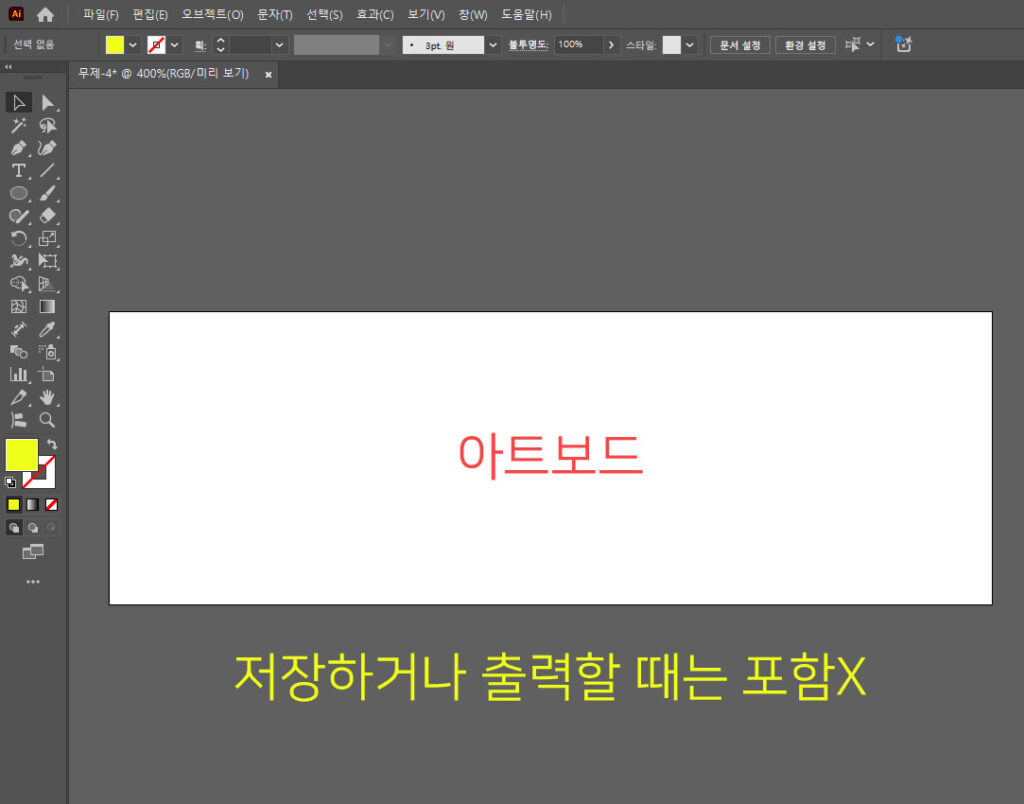Collapse the toolbar with double arrows
The width and height of the screenshot is (1024, 804).
coord(8,67)
